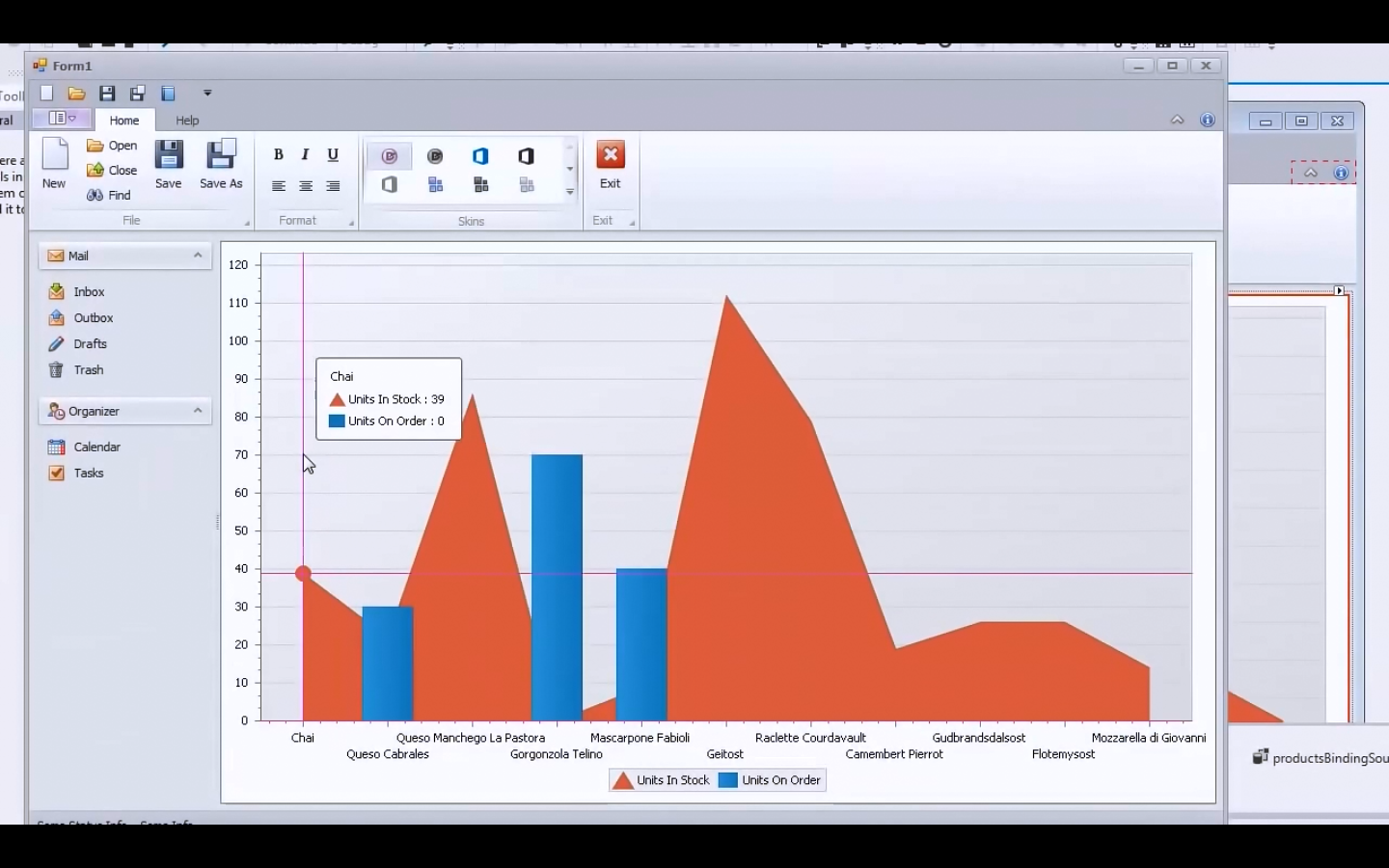Click quick access Open folder icon
Screen dimensions: 1389x868
click(77, 94)
